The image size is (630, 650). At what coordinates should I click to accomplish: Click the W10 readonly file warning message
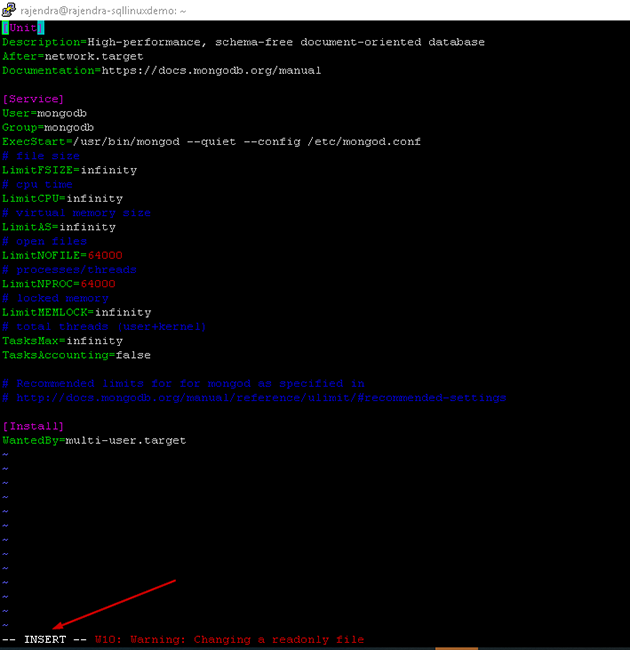pyautogui.click(x=229, y=640)
